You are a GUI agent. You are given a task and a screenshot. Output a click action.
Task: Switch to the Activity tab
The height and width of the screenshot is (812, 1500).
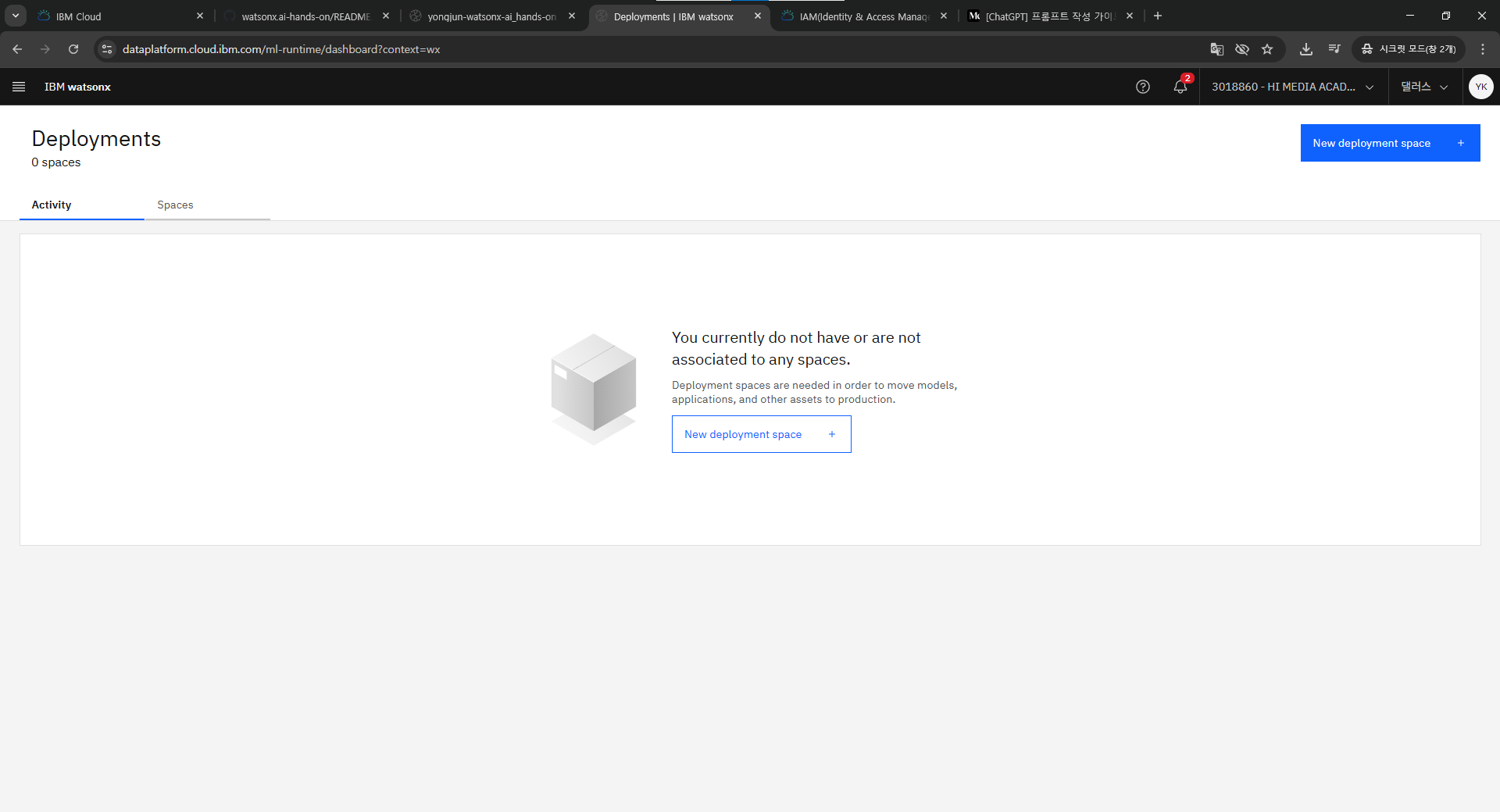82,205
